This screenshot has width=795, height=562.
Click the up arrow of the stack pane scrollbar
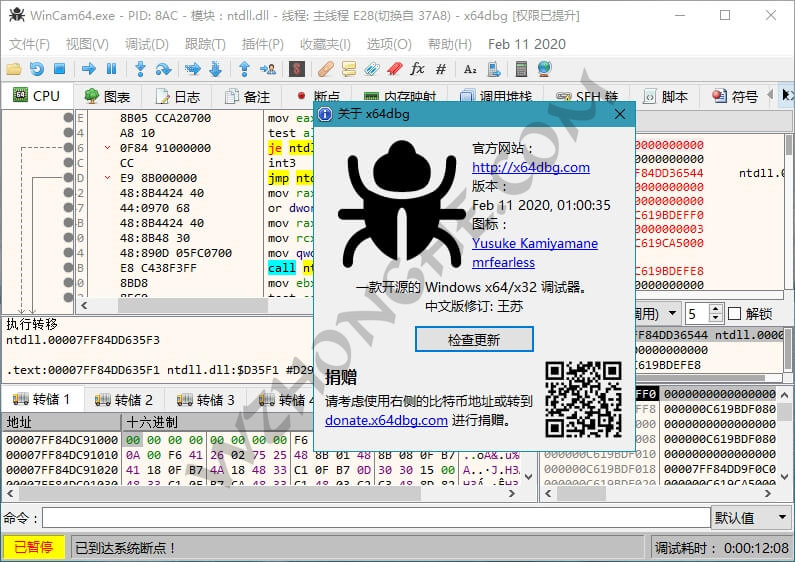784,395
